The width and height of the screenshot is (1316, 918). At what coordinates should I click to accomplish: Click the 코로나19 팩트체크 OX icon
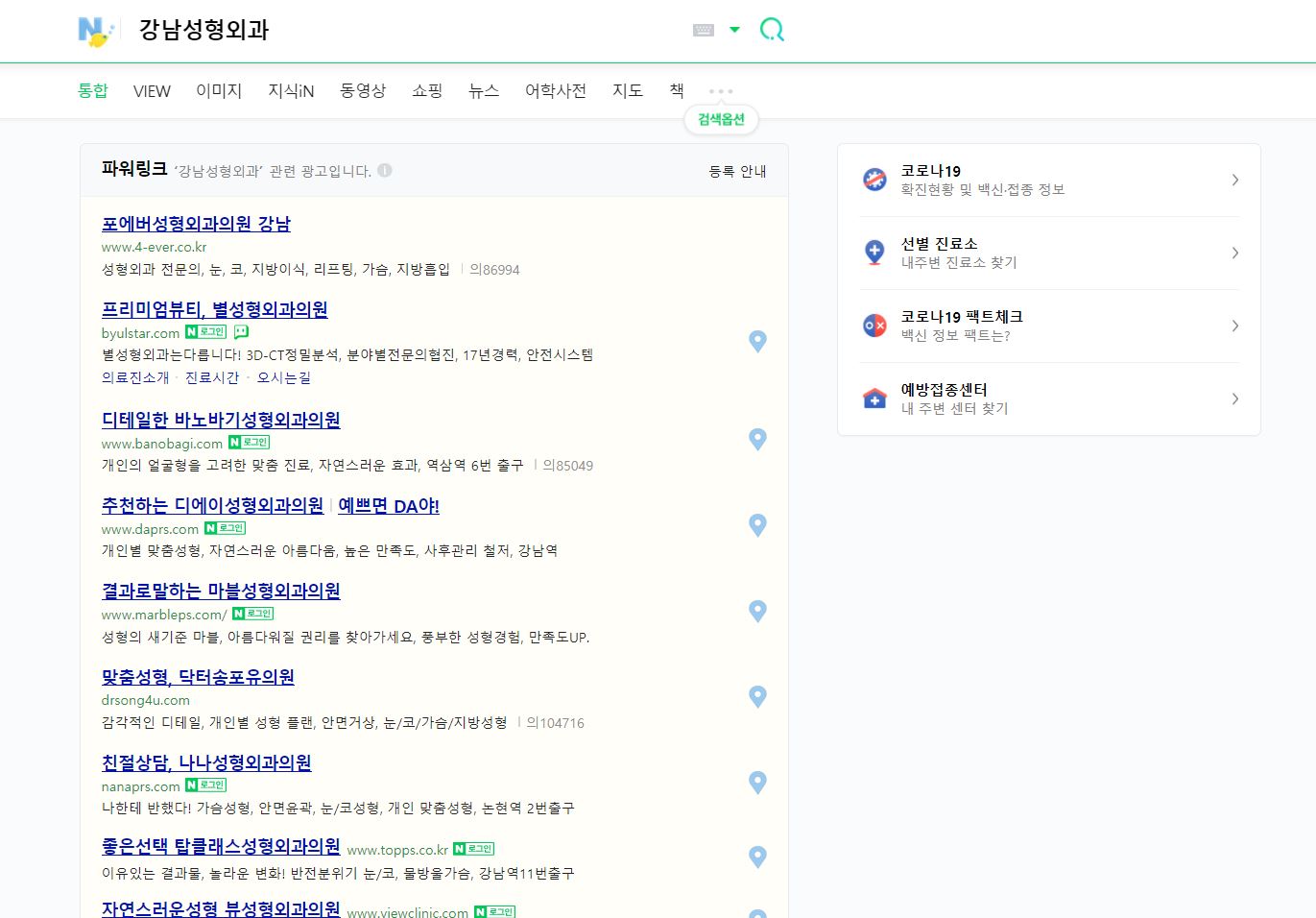[874, 326]
